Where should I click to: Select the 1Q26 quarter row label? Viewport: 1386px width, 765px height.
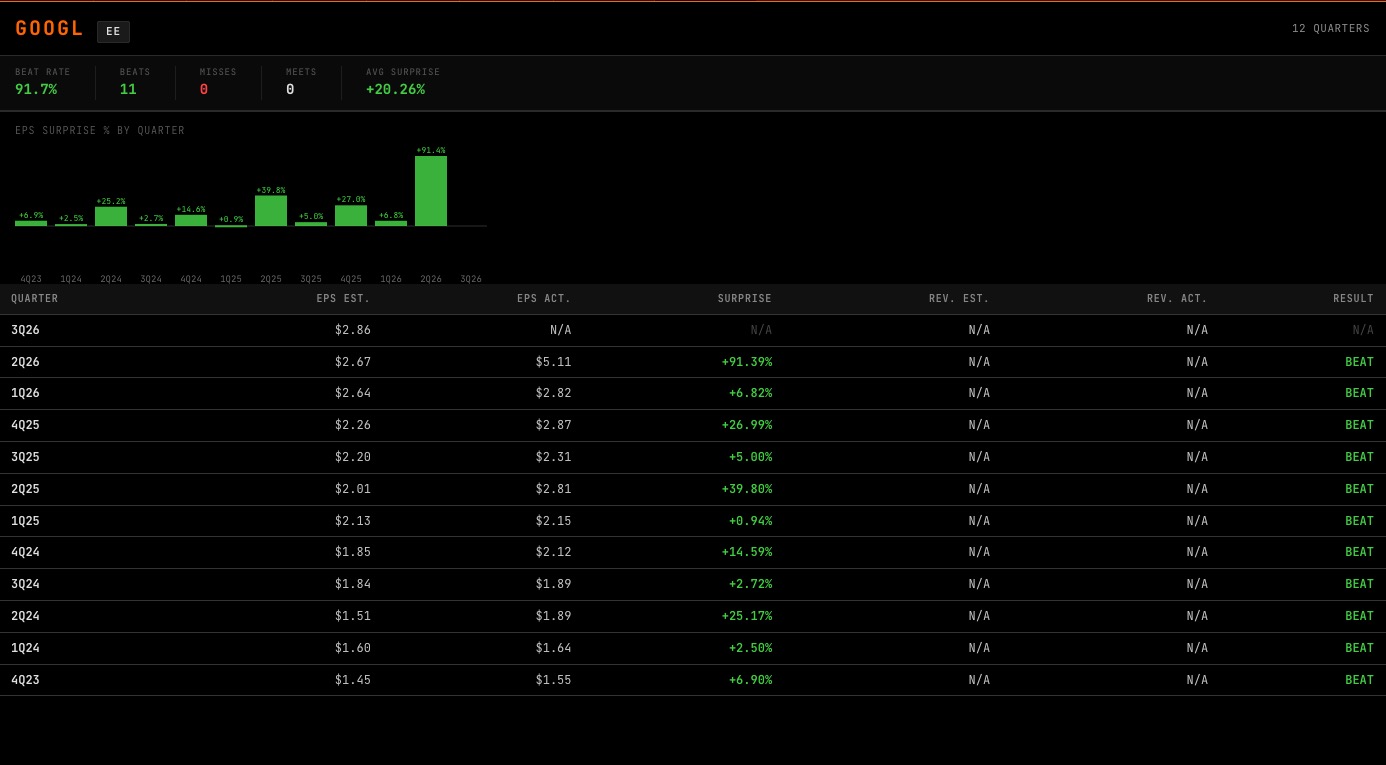[x=26, y=393]
